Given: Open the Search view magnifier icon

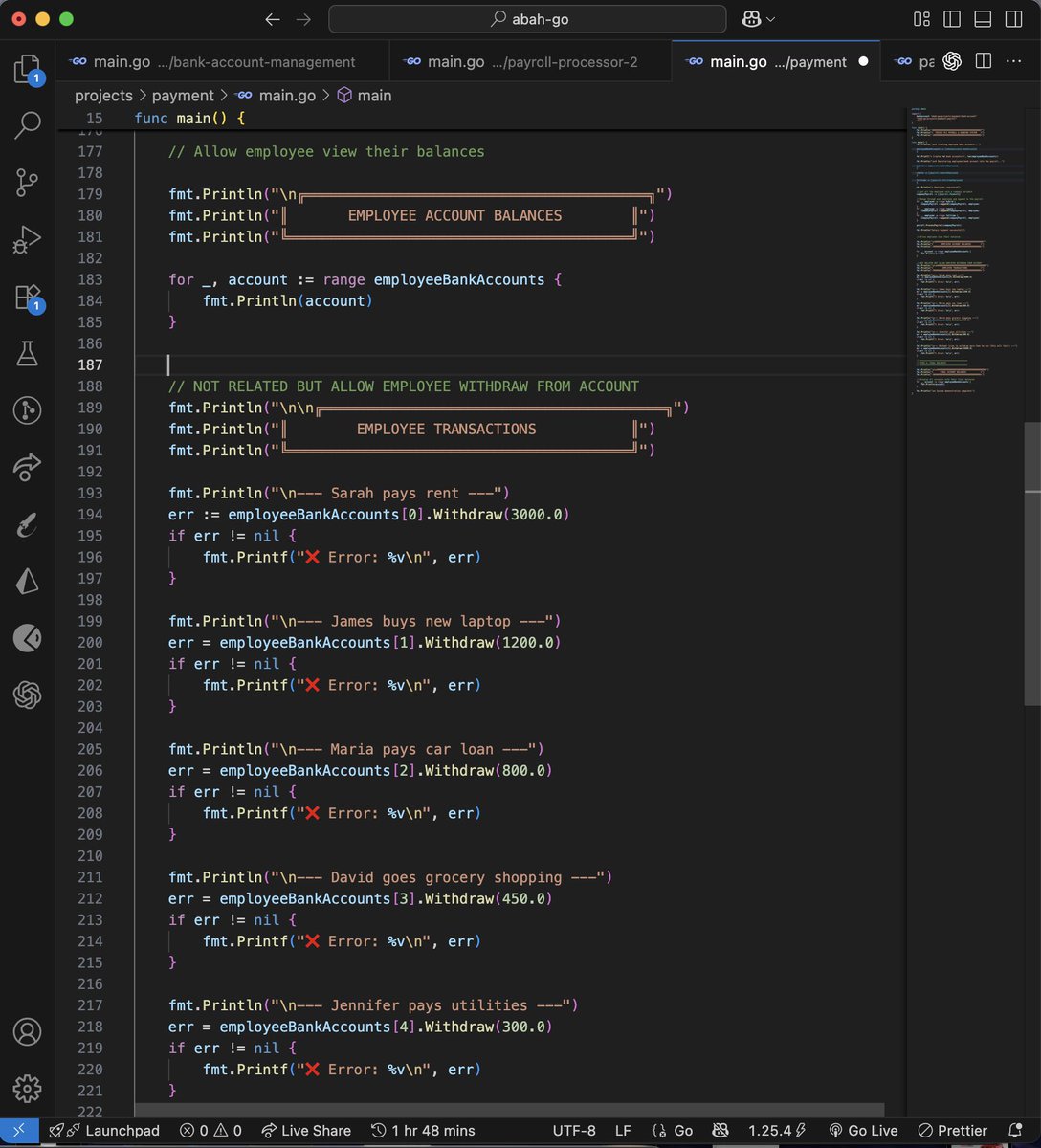Looking at the screenshot, I should pyautogui.click(x=27, y=124).
